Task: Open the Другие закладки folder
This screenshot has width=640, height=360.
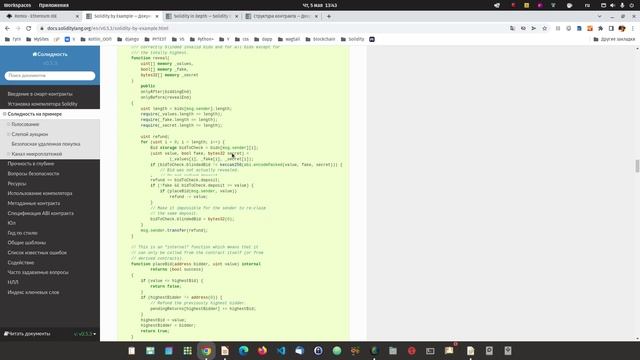Action: coord(614,39)
